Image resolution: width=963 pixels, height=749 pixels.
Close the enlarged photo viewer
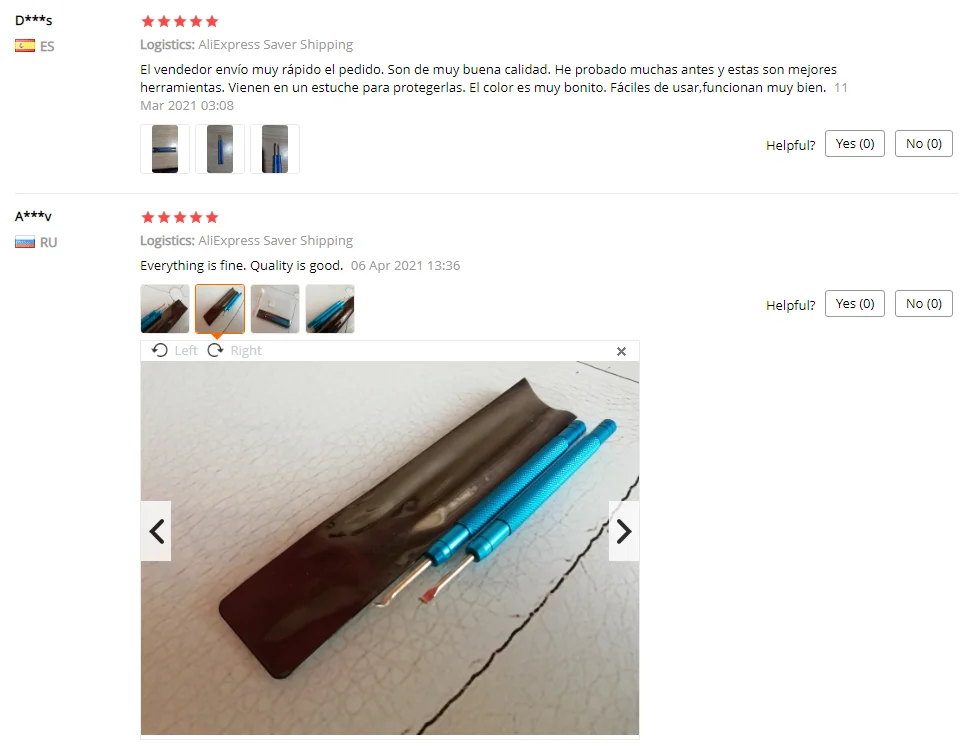point(622,351)
